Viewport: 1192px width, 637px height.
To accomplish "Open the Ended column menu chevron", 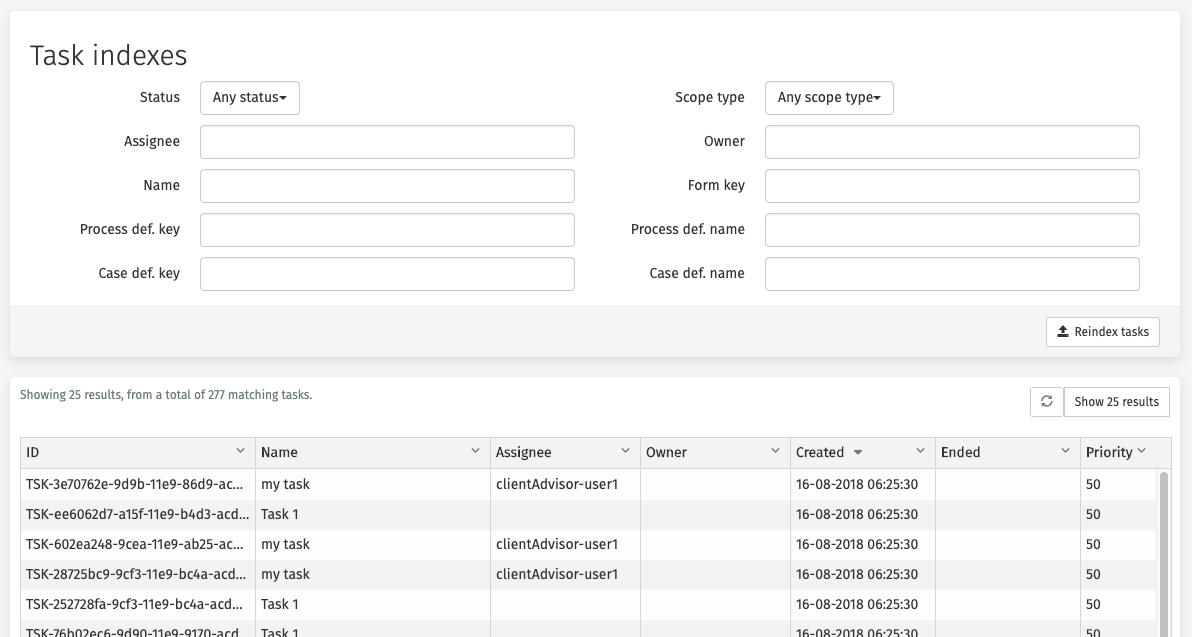I will (x=1065, y=452).
